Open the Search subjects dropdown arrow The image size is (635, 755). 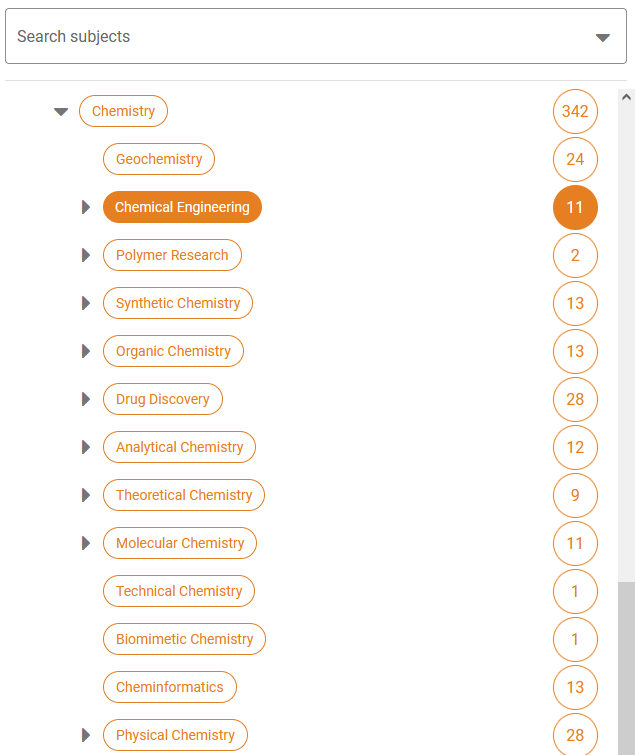coord(603,38)
